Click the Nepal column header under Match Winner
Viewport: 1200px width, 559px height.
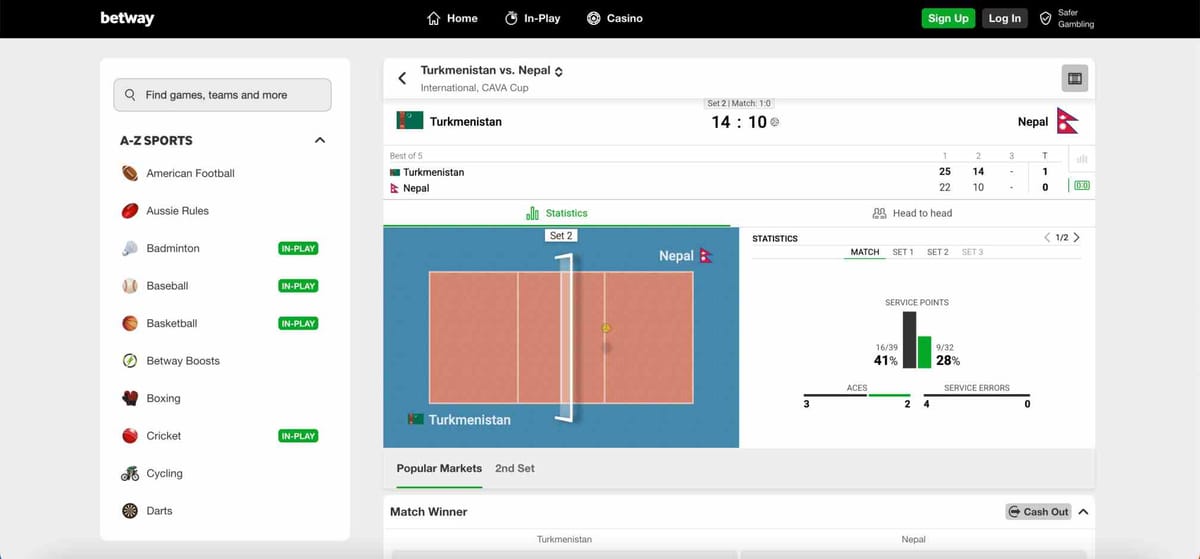[x=913, y=539]
